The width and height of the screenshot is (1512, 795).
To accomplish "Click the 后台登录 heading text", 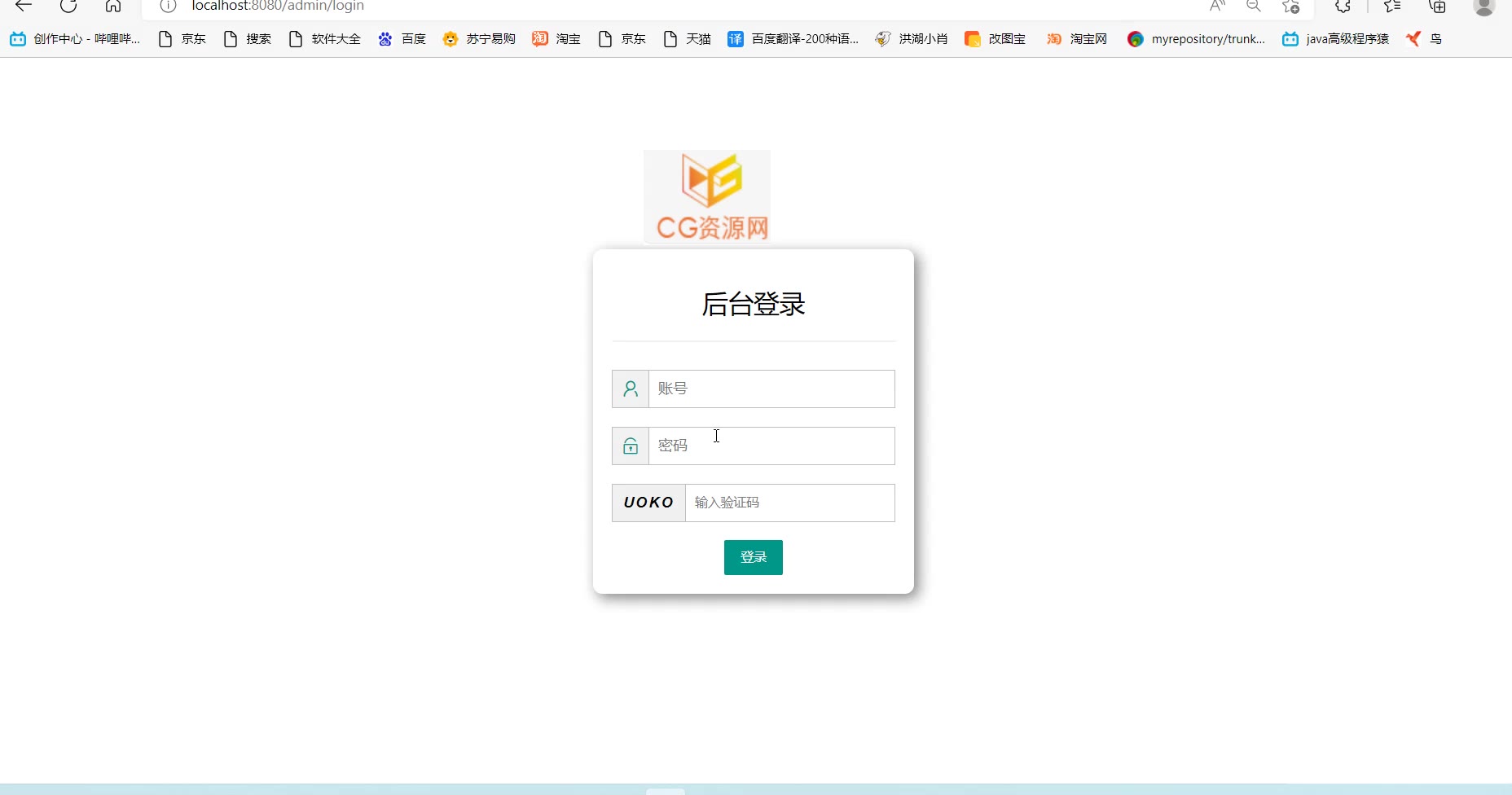I will coord(754,304).
